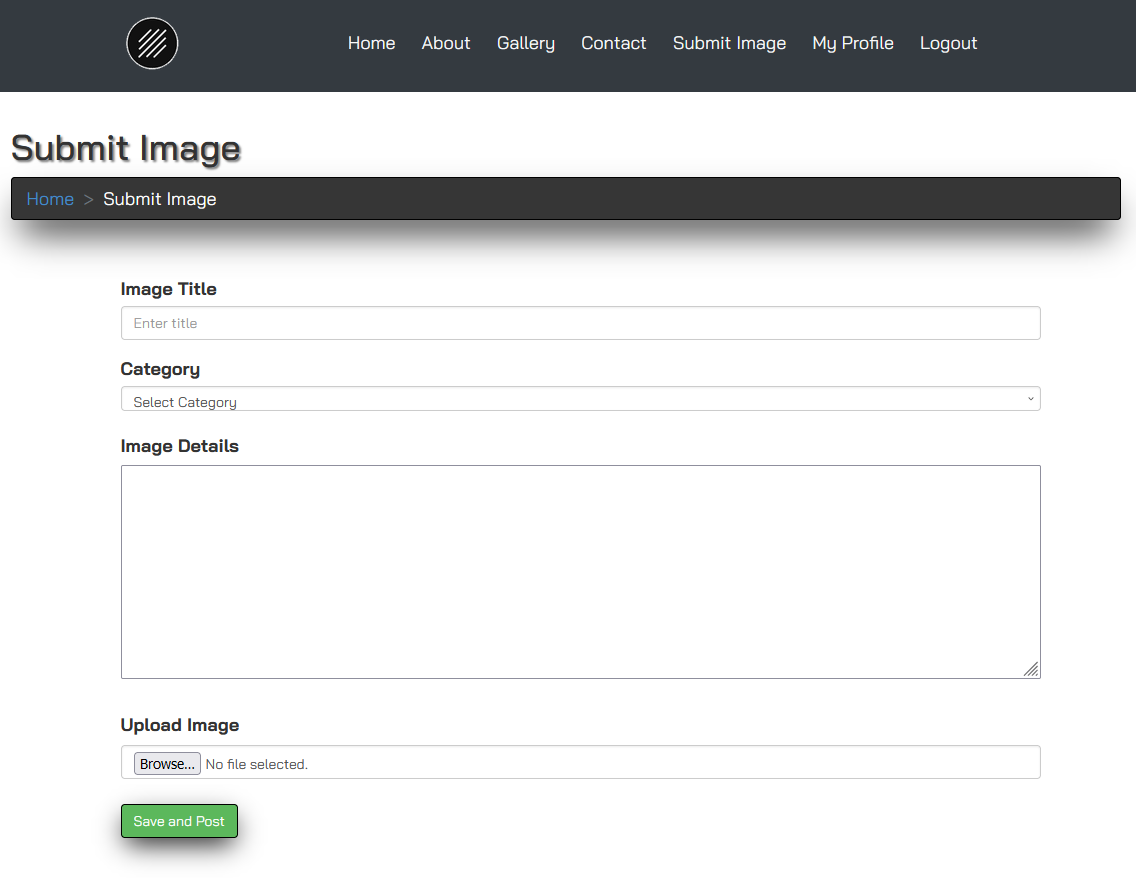Click the Home breadcrumb link
This screenshot has width=1136, height=891.
[50, 199]
